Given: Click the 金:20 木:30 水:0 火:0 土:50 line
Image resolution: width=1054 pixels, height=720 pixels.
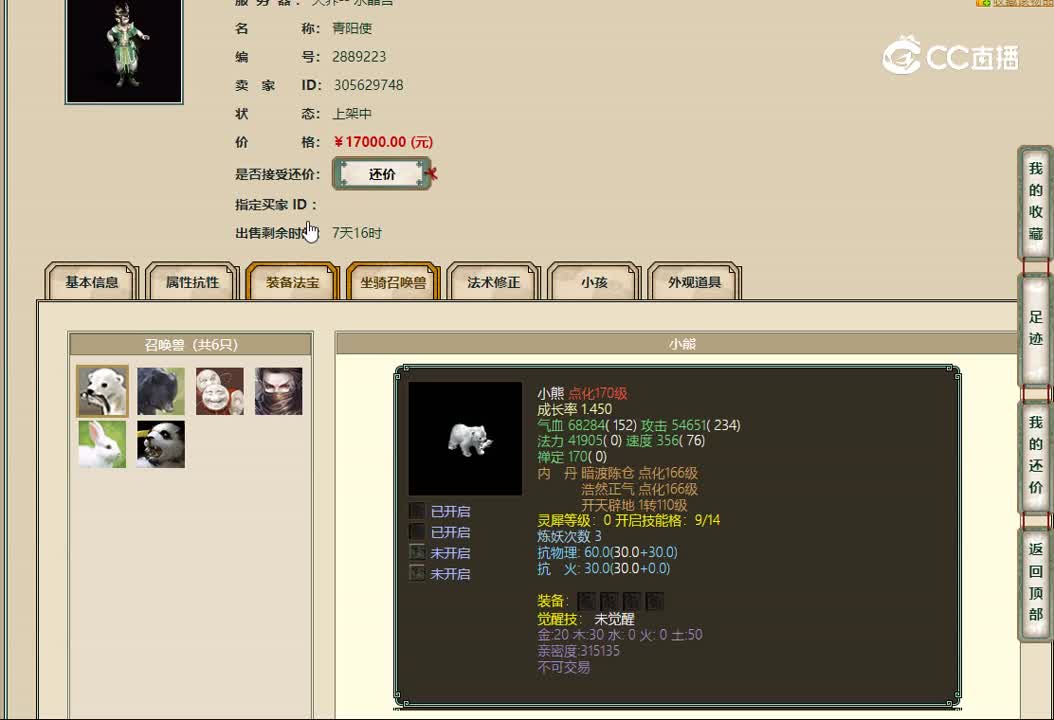Looking at the screenshot, I should 620,635.
